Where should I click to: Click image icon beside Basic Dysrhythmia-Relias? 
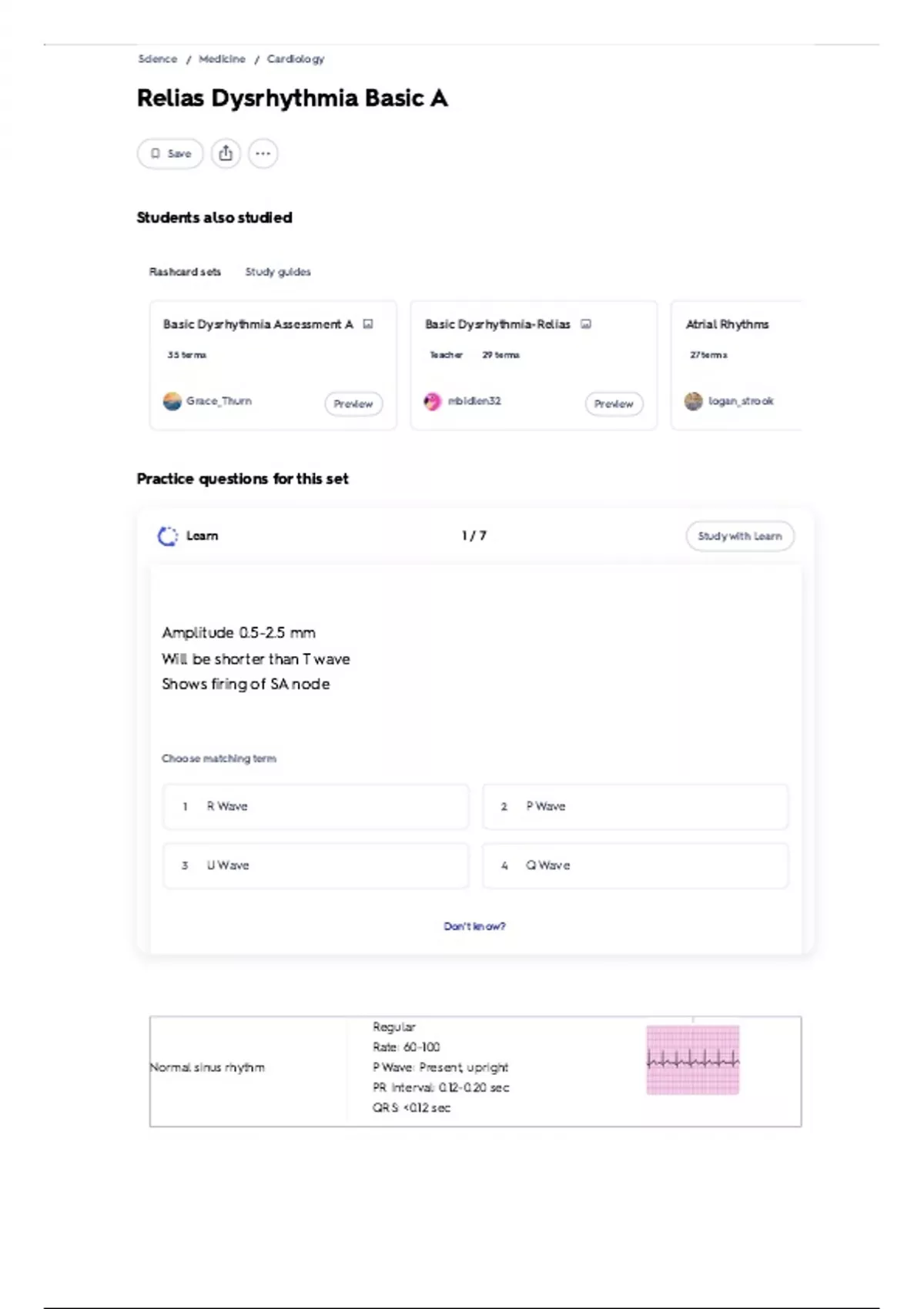click(x=586, y=324)
